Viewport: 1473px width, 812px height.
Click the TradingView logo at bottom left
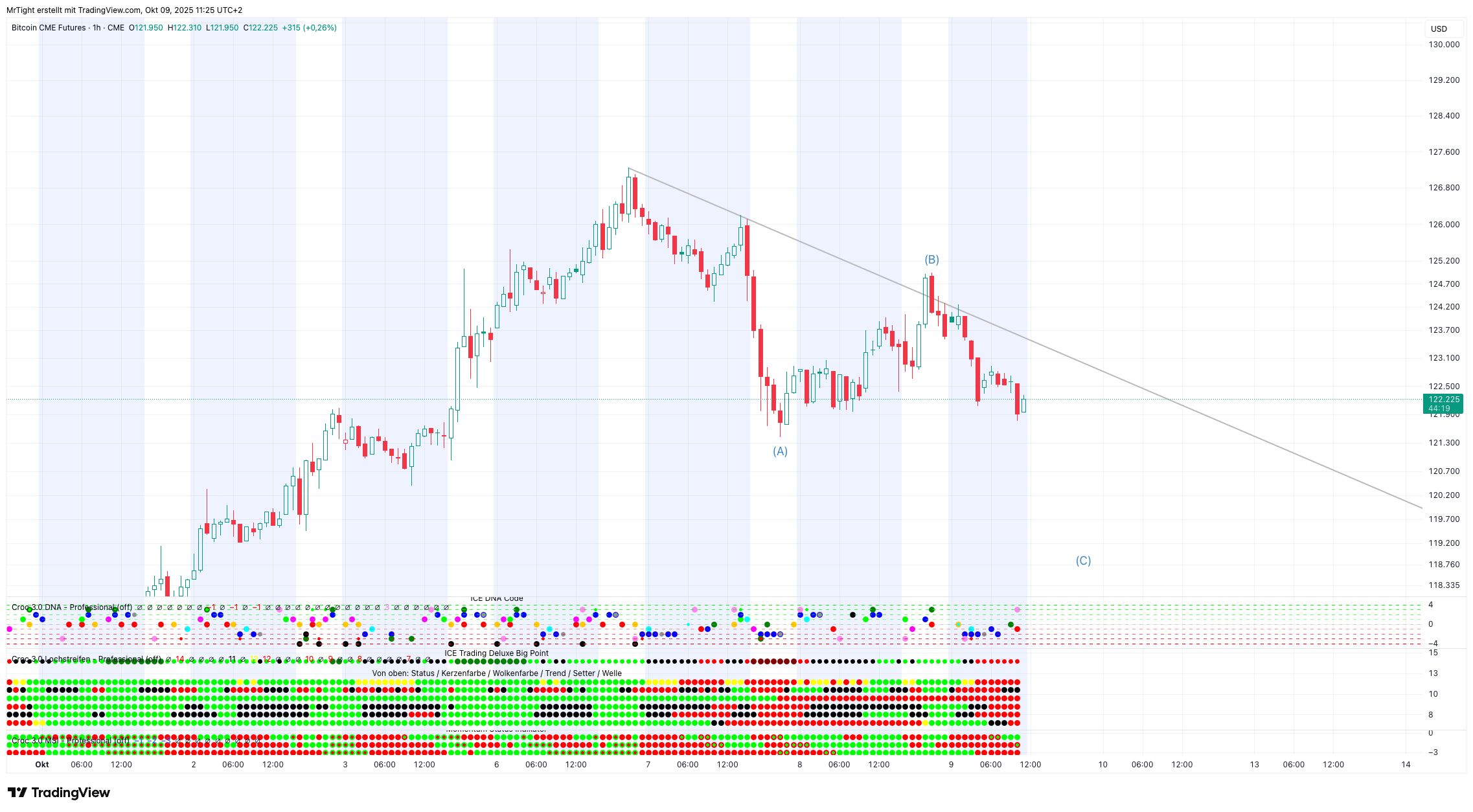click(59, 793)
